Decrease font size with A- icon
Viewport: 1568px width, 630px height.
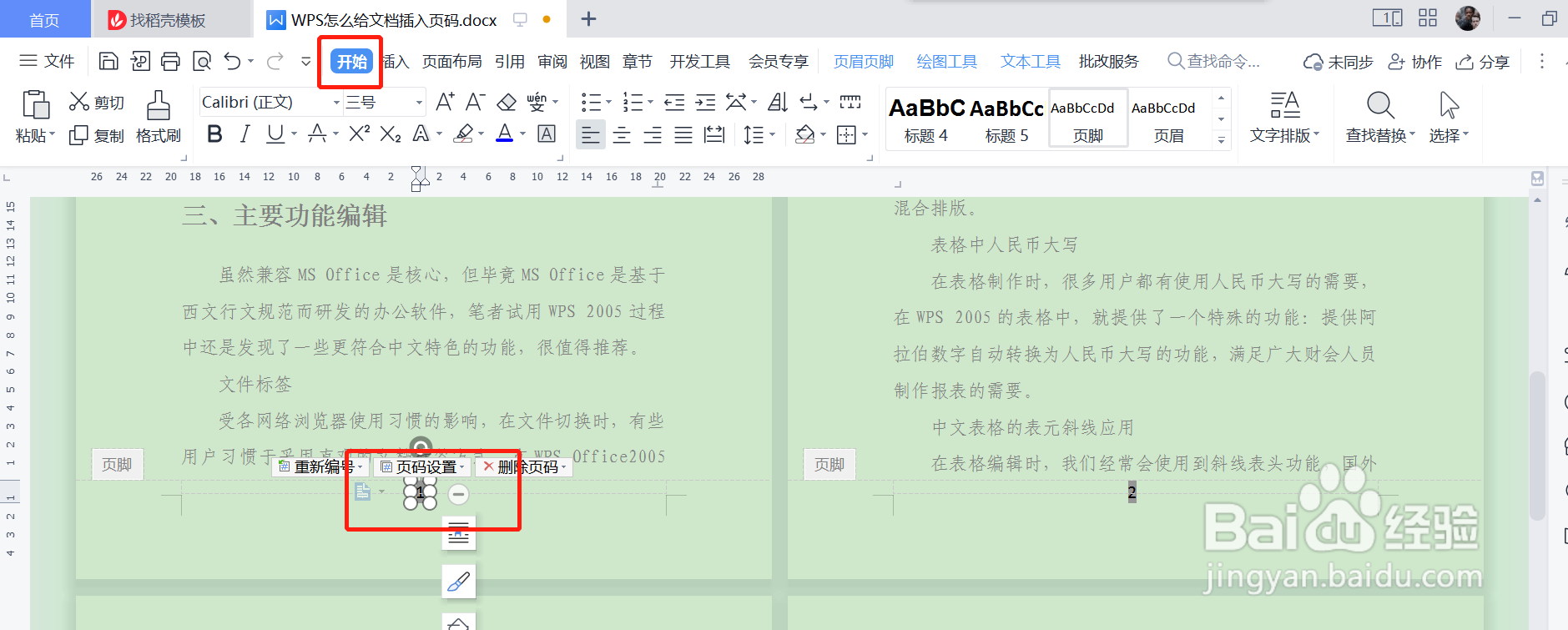pos(476,102)
